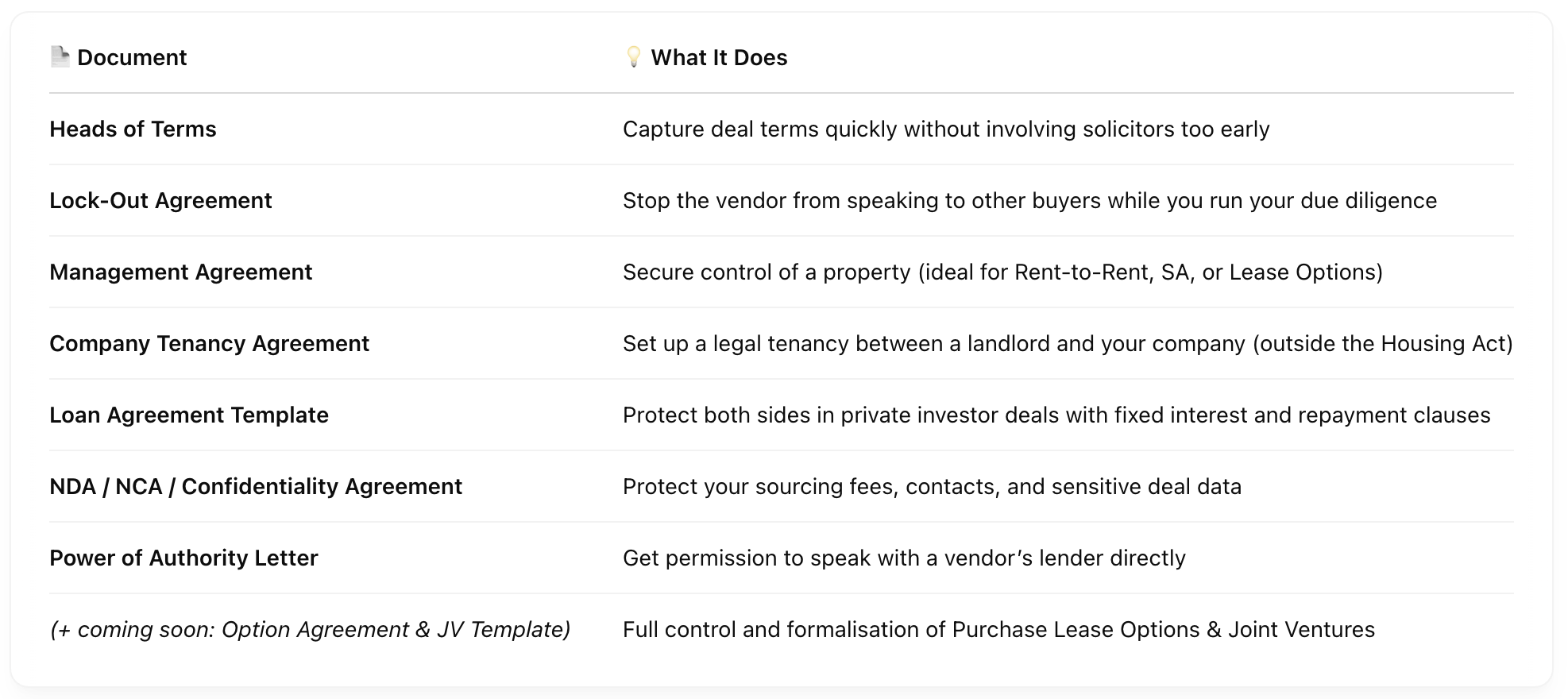1568x699 pixels.
Task: Click the Management Agreement document name
Action: click(180, 272)
